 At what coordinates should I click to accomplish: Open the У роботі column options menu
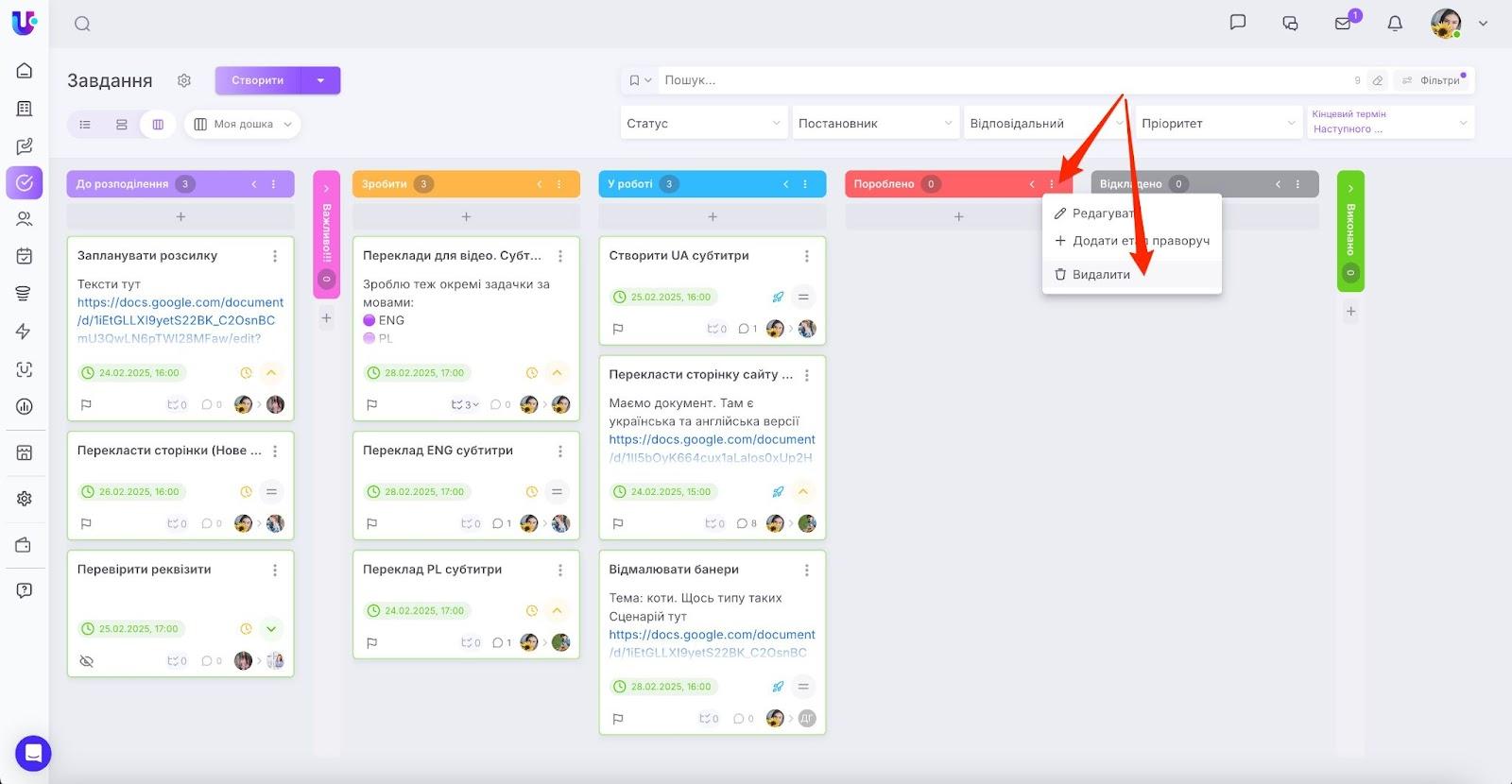point(805,184)
